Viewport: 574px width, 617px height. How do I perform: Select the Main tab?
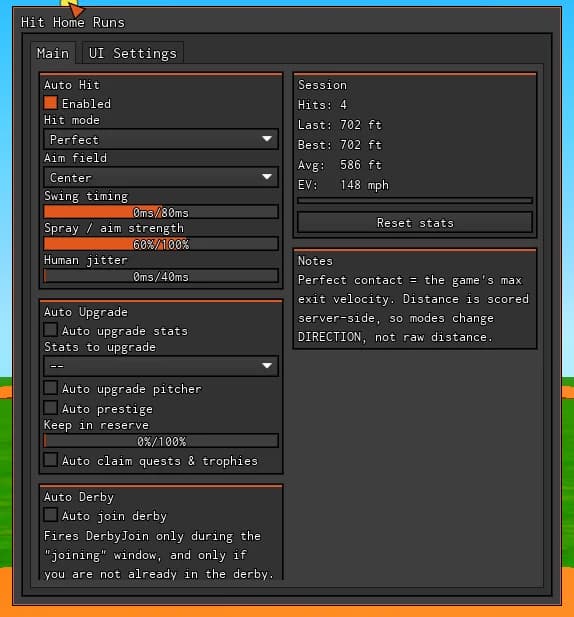[x=53, y=53]
